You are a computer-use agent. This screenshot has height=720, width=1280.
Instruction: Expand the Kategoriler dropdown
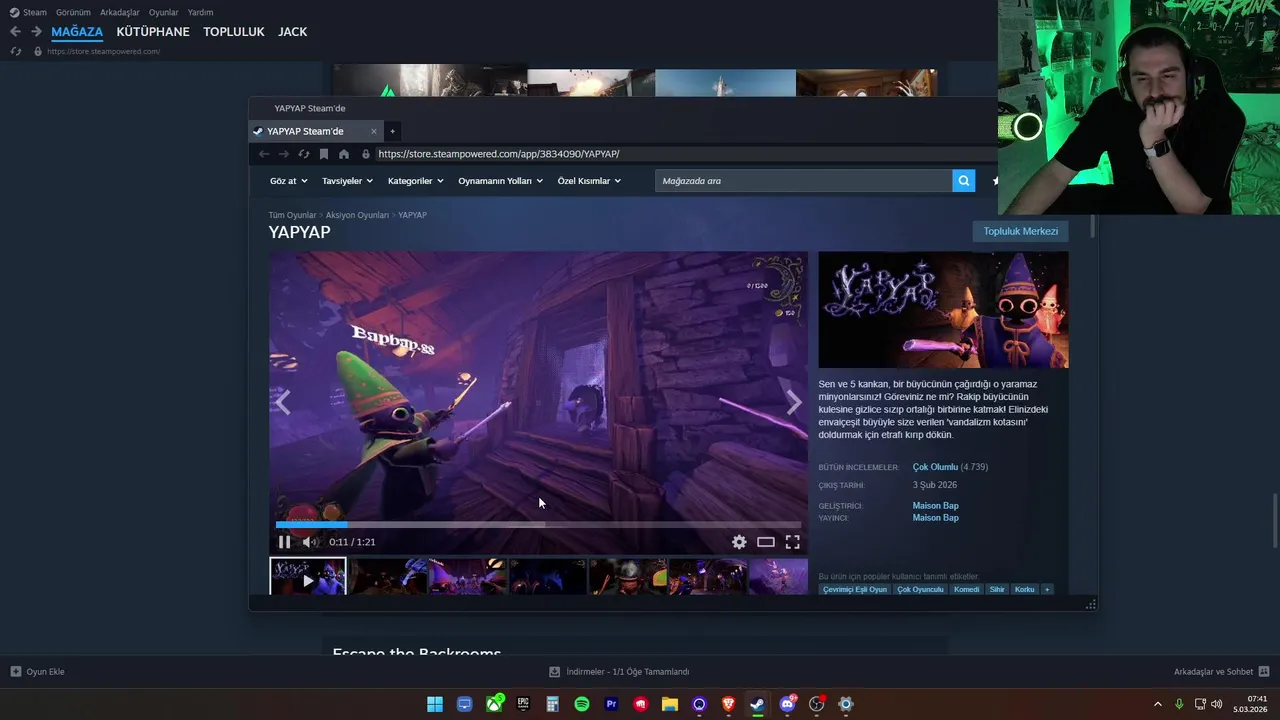416,181
